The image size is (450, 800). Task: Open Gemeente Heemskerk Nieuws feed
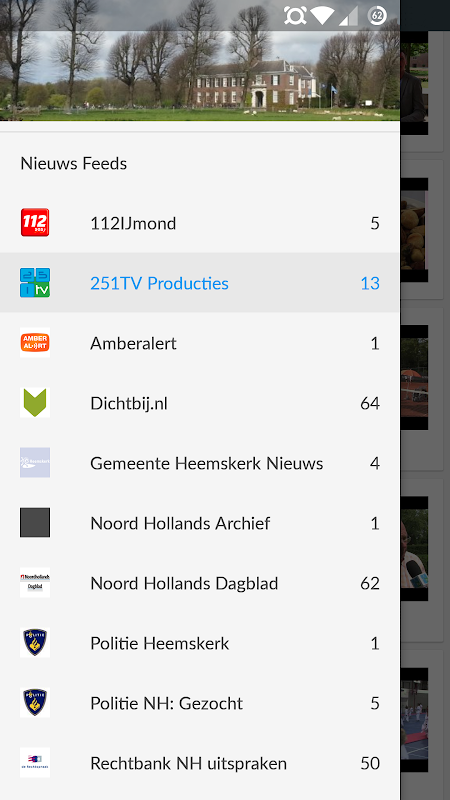point(199,463)
